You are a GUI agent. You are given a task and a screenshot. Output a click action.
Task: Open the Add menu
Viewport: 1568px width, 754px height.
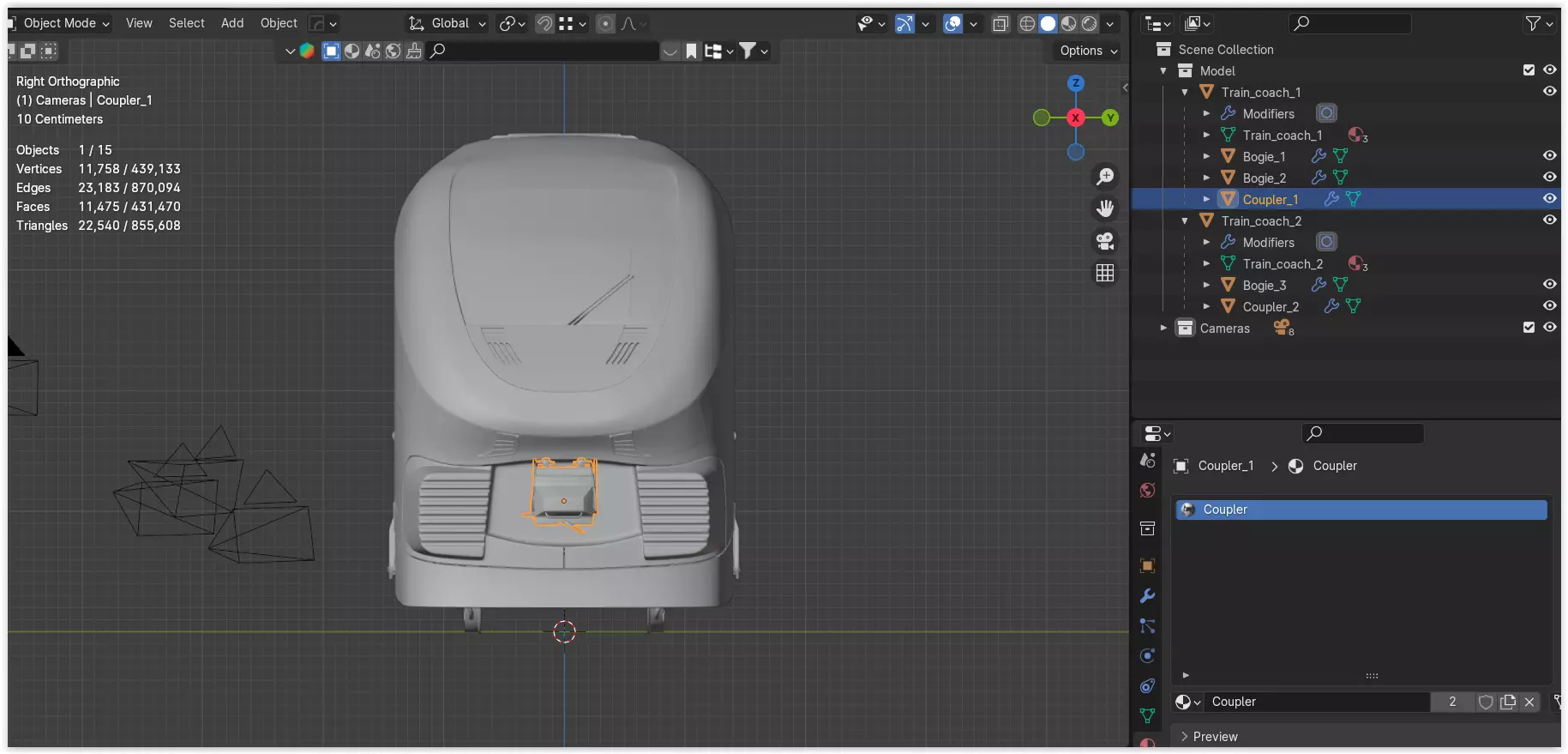[x=232, y=23]
